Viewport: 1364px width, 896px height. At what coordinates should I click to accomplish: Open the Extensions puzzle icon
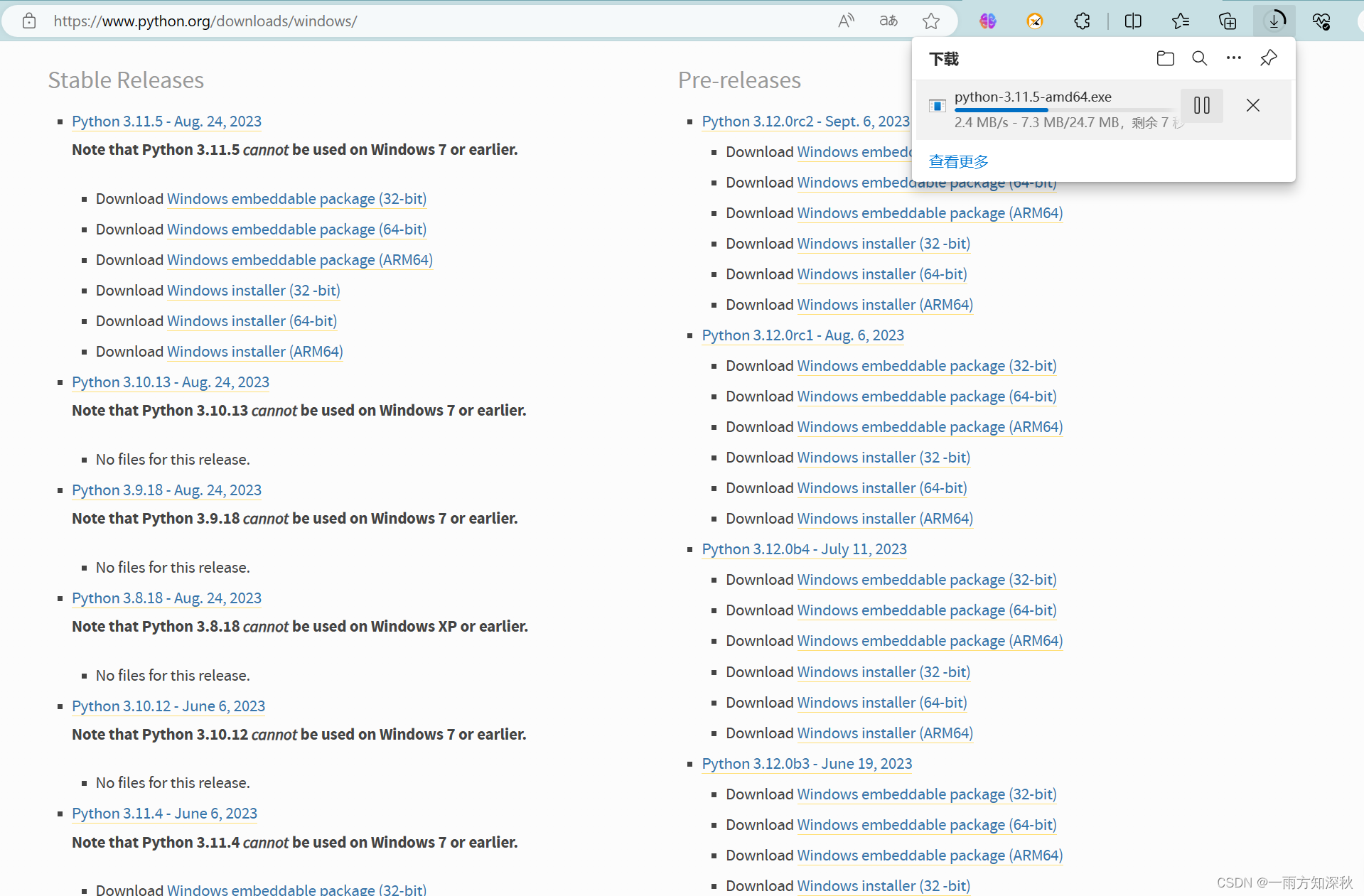pos(1082,21)
